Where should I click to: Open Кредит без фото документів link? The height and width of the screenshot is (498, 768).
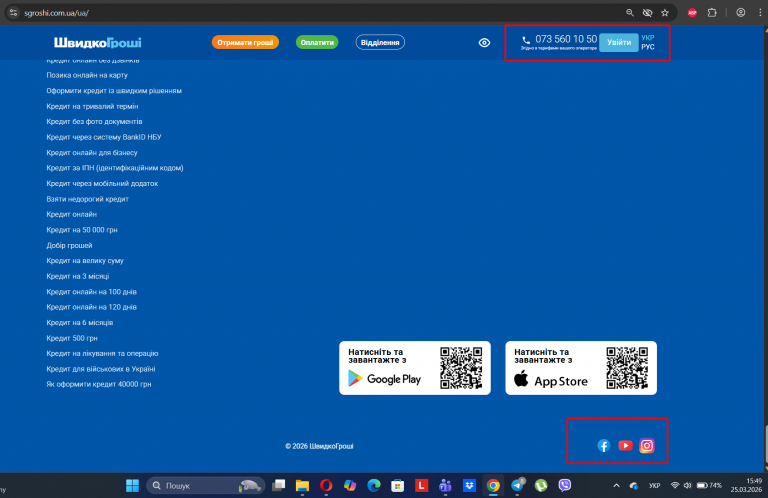(94, 121)
